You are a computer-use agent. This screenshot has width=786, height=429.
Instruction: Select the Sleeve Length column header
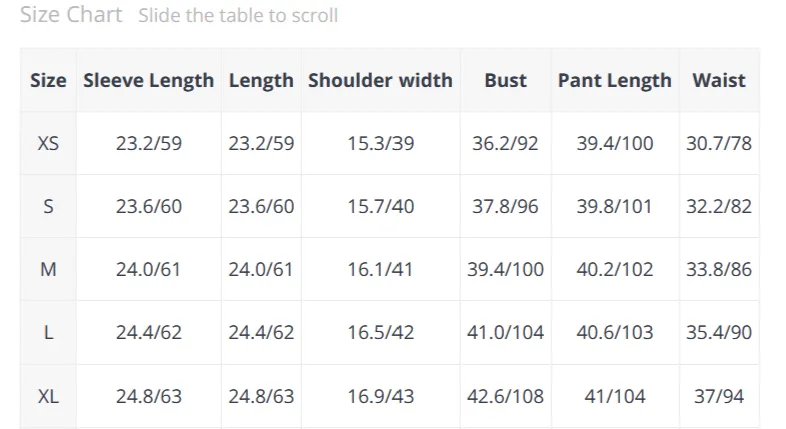(x=149, y=80)
